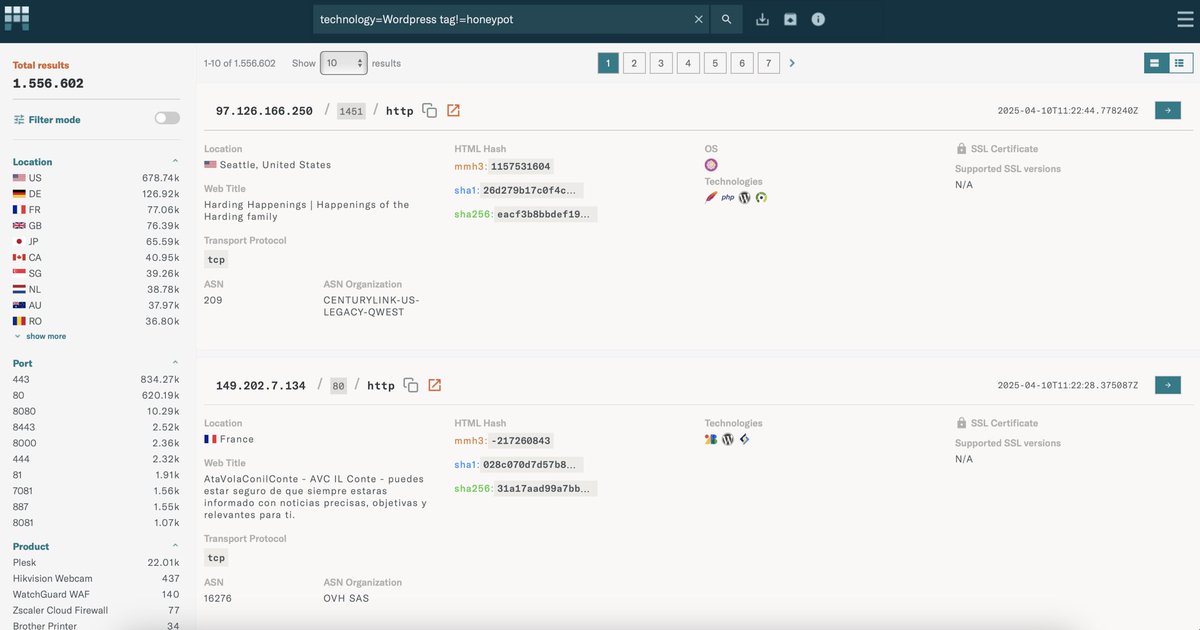Filter by US location
The image size is (1200, 630).
coord(96,178)
